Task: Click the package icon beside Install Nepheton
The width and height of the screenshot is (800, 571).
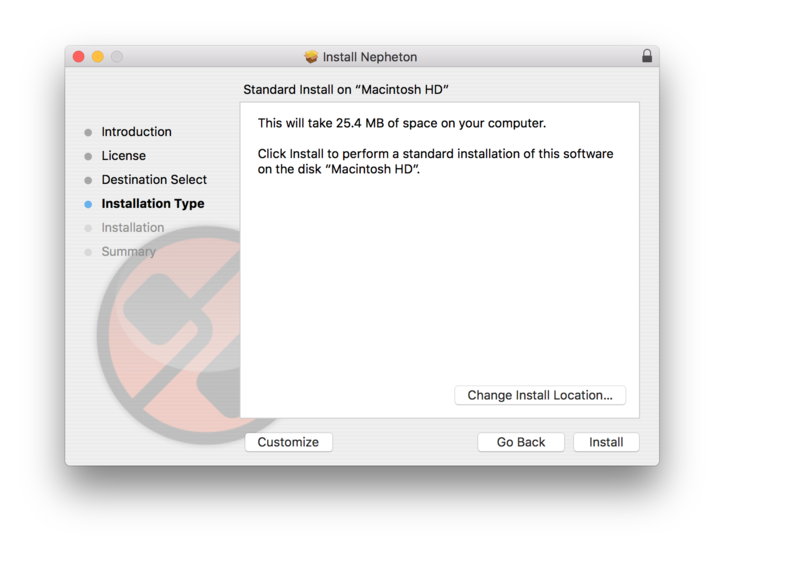Action: pos(311,57)
